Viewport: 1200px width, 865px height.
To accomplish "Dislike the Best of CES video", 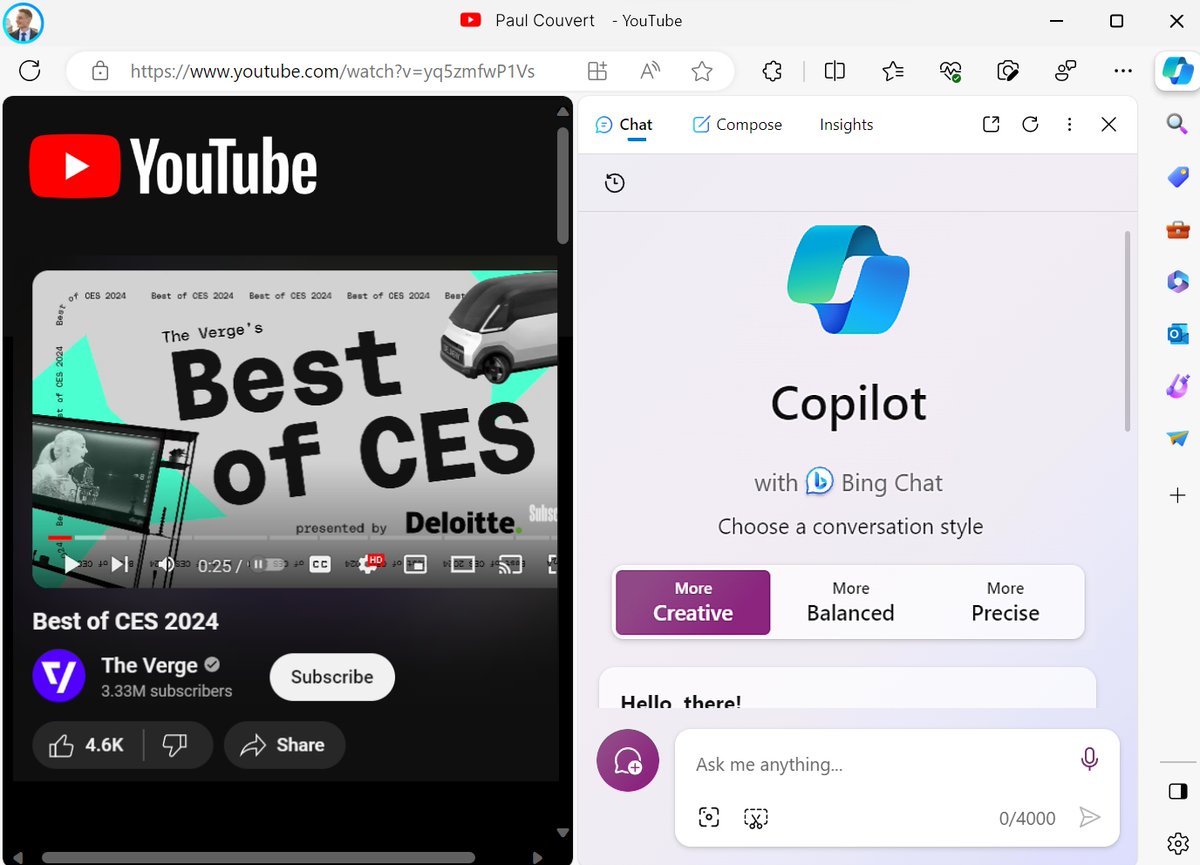I will pyautogui.click(x=176, y=745).
